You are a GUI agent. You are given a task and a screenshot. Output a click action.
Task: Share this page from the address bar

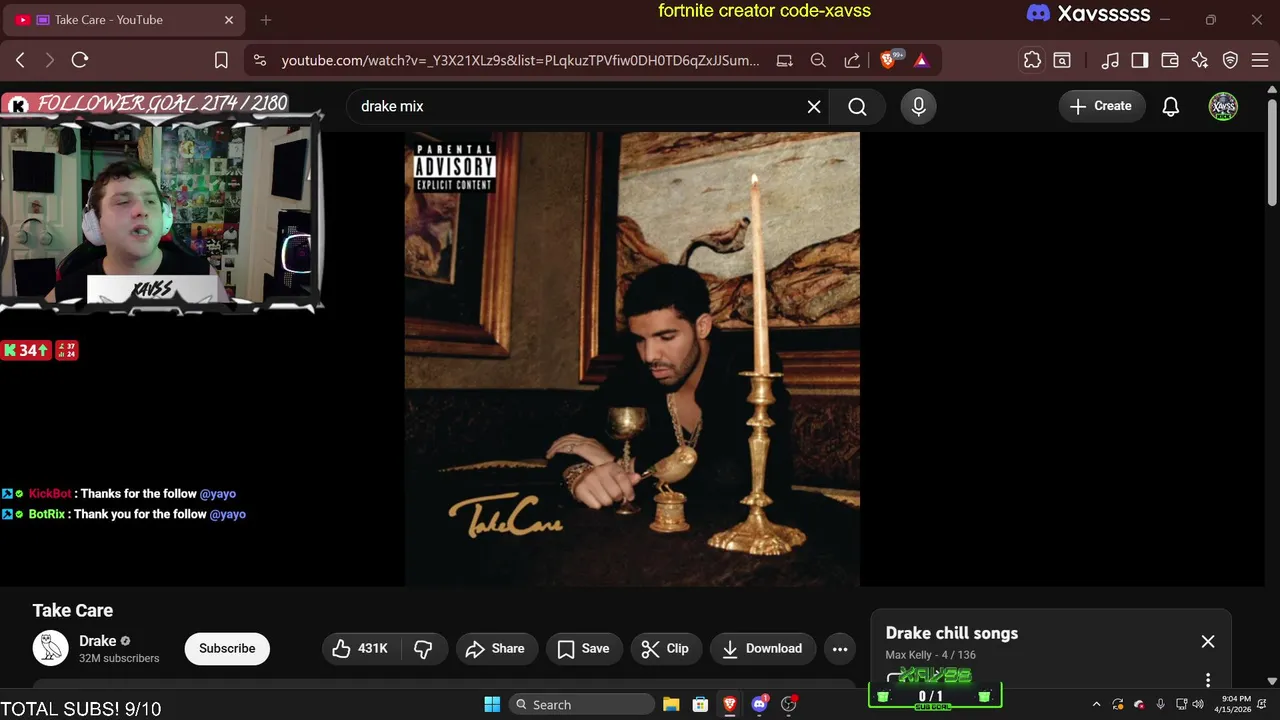point(852,60)
